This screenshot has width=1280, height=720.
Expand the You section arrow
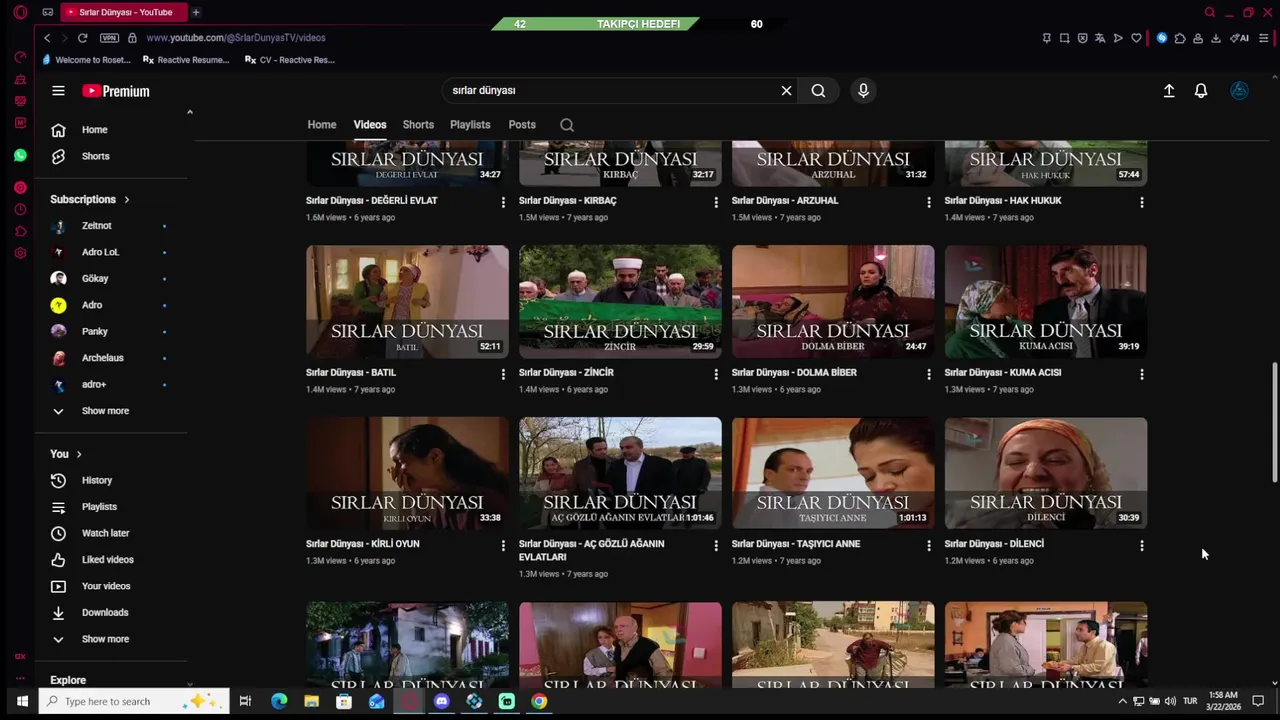[x=79, y=454]
